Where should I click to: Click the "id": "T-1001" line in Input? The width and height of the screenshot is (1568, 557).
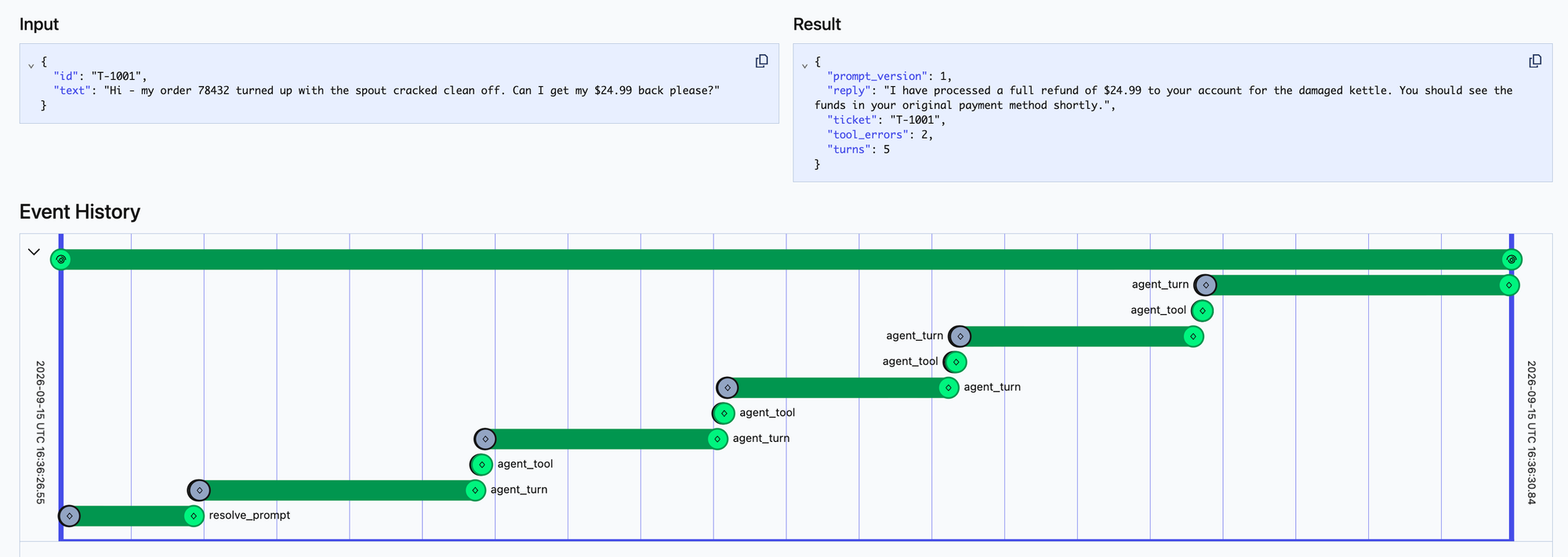(100, 76)
